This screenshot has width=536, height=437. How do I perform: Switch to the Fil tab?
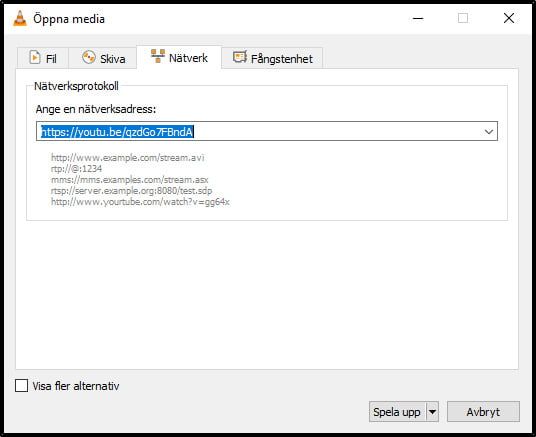click(x=43, y=58)
